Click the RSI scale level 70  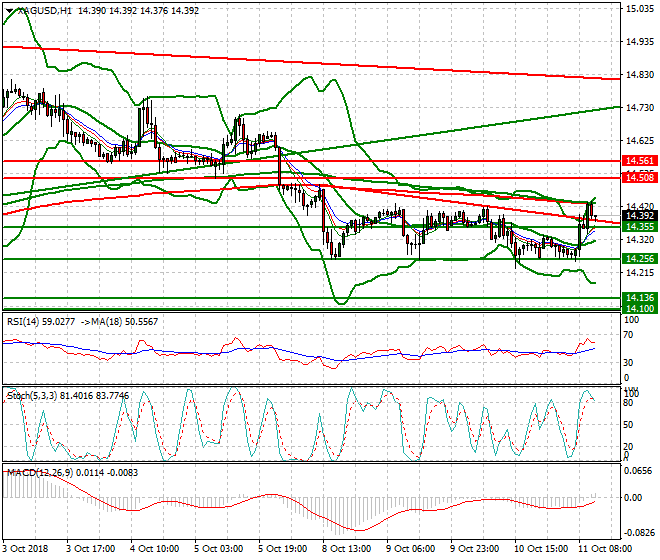[x=628, y=335]
